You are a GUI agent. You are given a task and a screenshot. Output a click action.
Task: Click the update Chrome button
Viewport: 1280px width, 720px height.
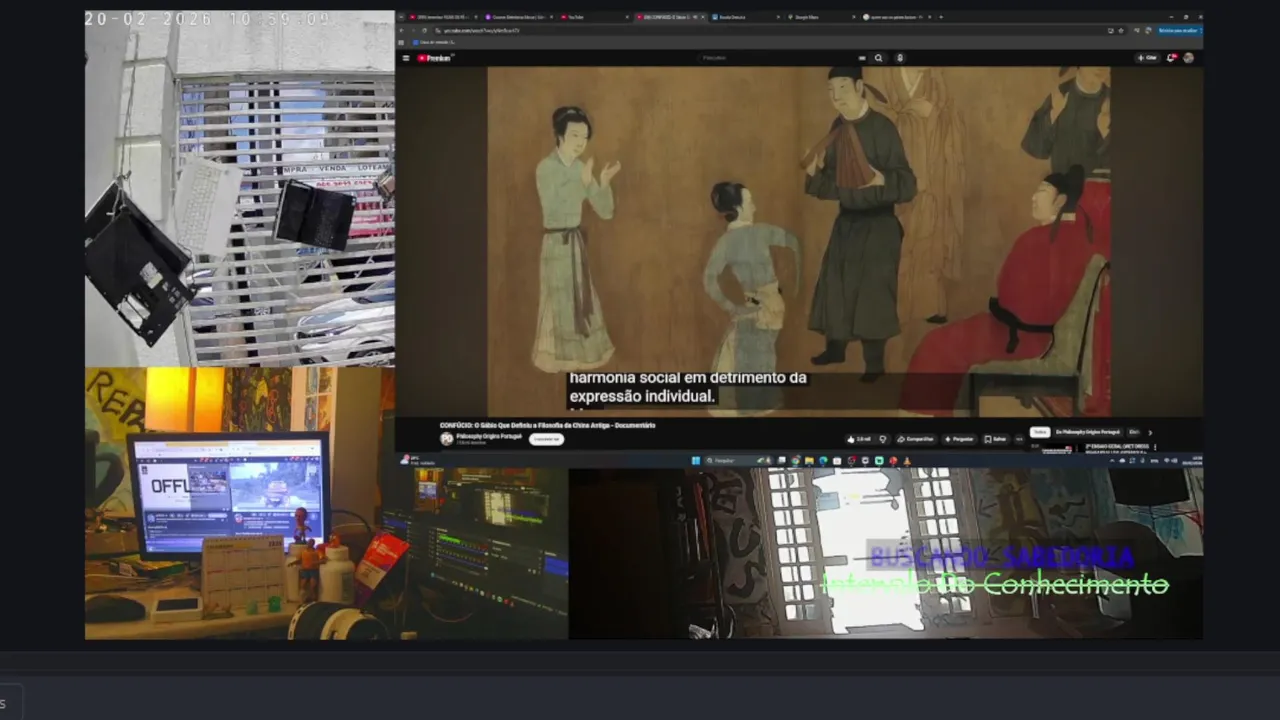[1180, 30]
